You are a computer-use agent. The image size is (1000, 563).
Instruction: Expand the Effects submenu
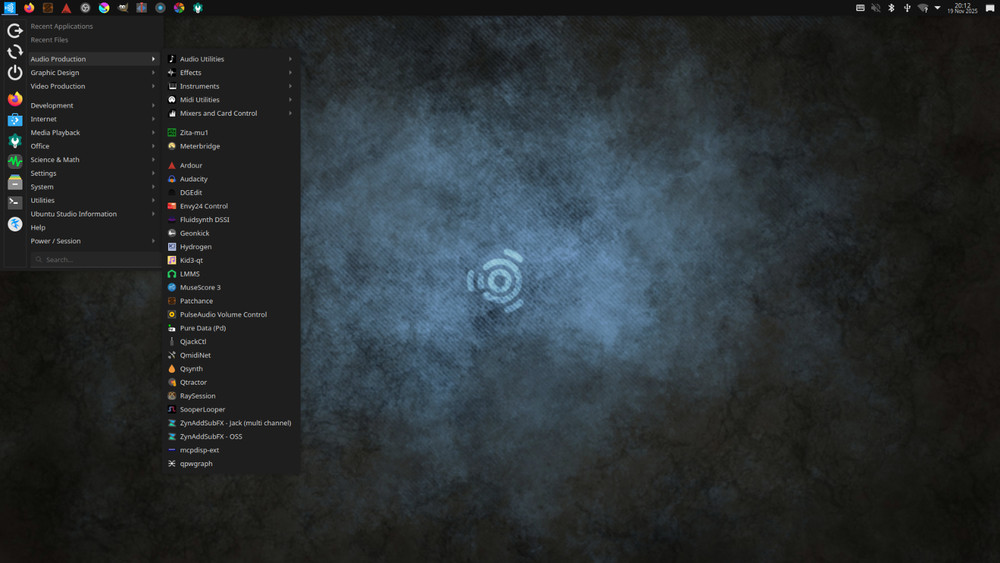pyautogui.click(x=231, y=73)
